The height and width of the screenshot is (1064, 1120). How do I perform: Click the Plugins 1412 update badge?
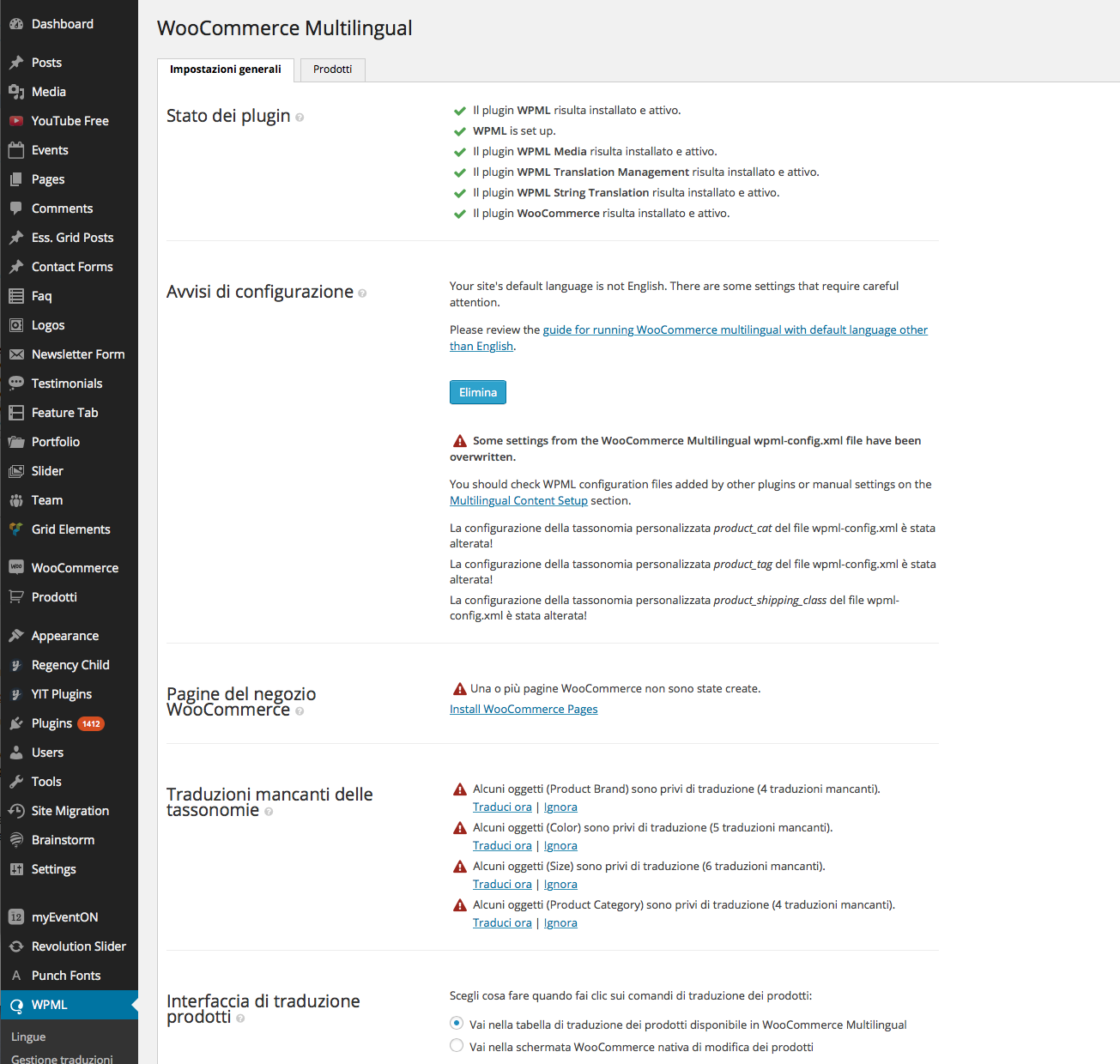91,723
